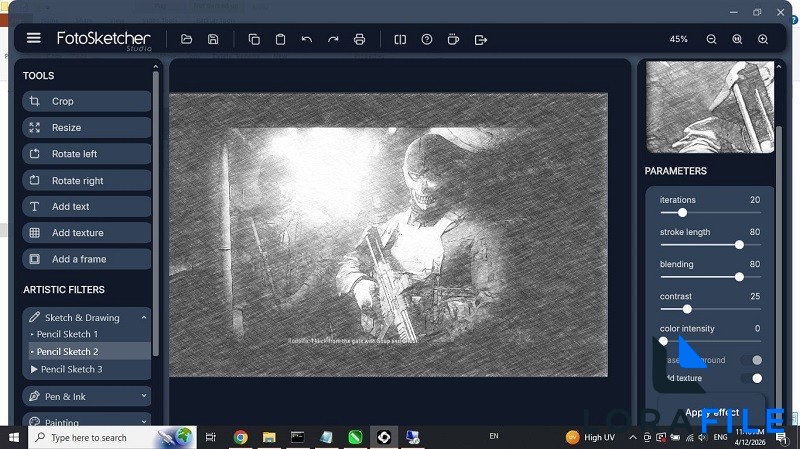Zoom in with the plus magnifier

click(763, 39)
